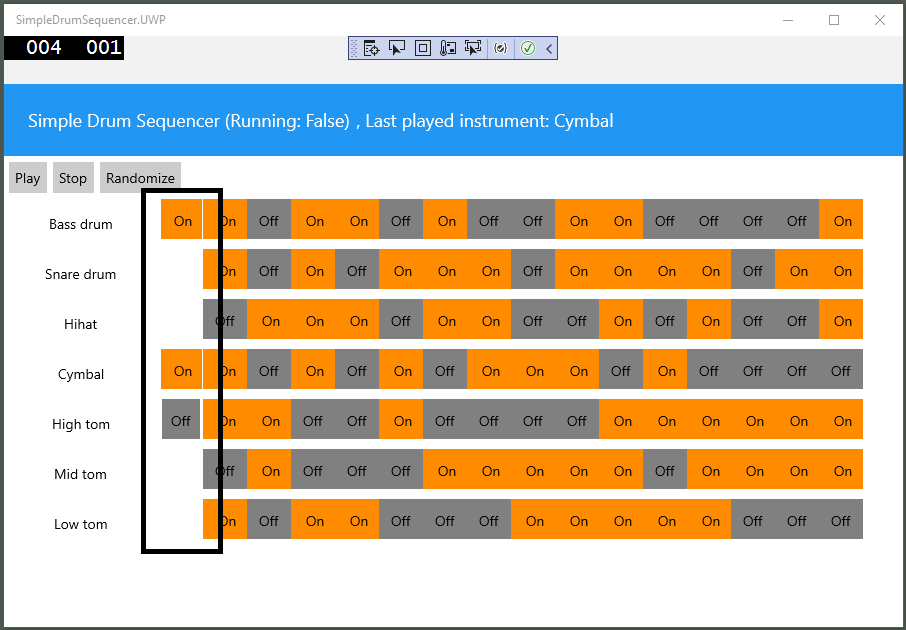Screen dimensions: 906x630
Task: Toggle display of layout adorners
Action: [x=422, y=47]
